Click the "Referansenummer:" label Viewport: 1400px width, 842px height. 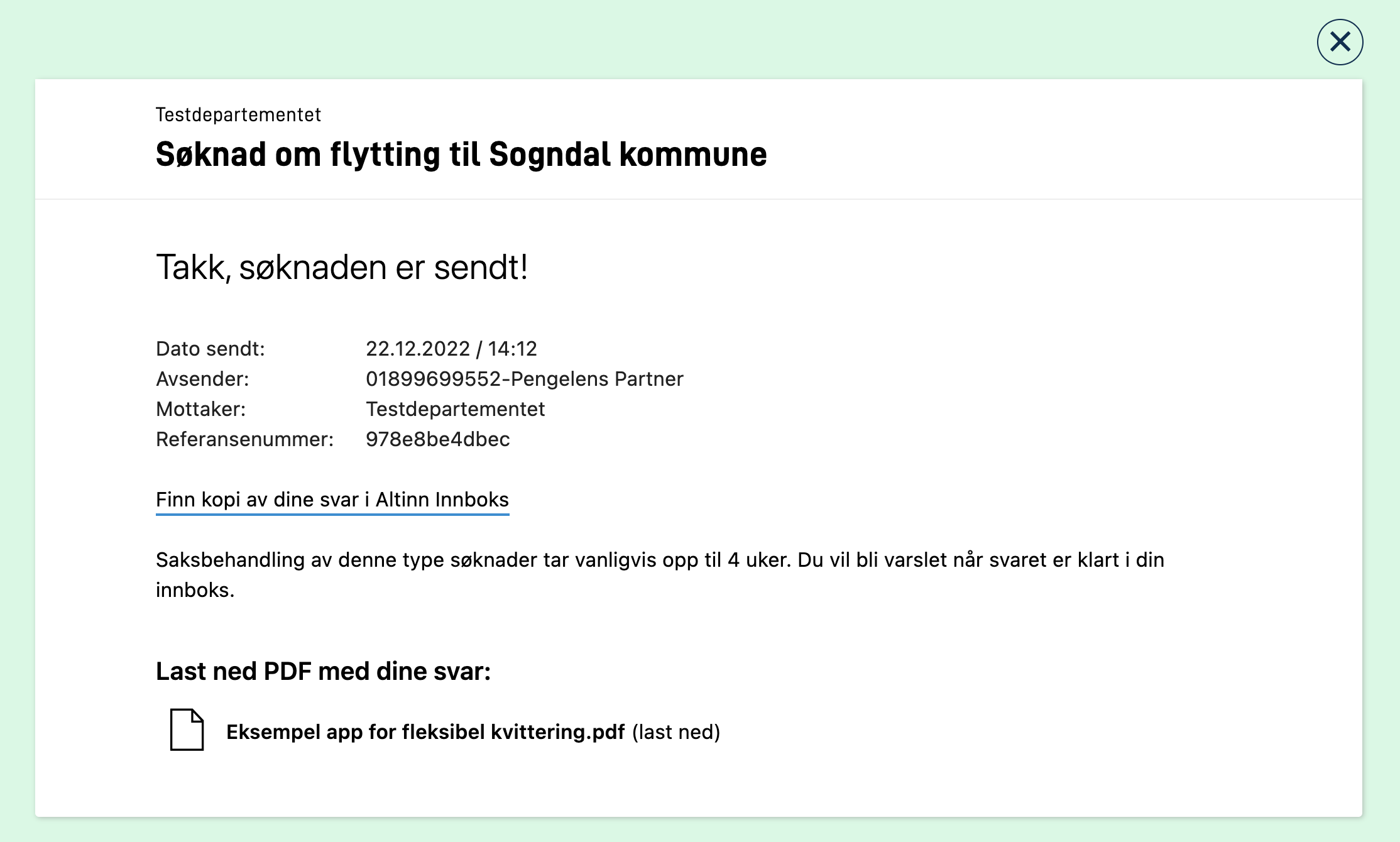(x=245, y=439)
